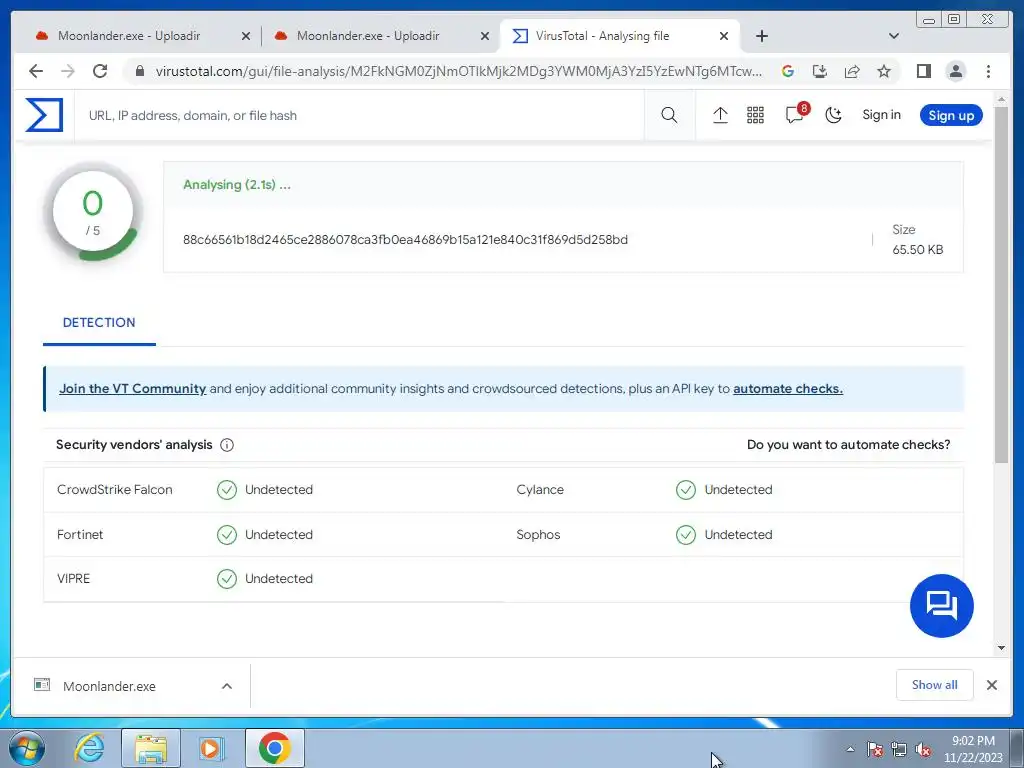Click the file hash text 88c66561b18d...

(405, 240)
